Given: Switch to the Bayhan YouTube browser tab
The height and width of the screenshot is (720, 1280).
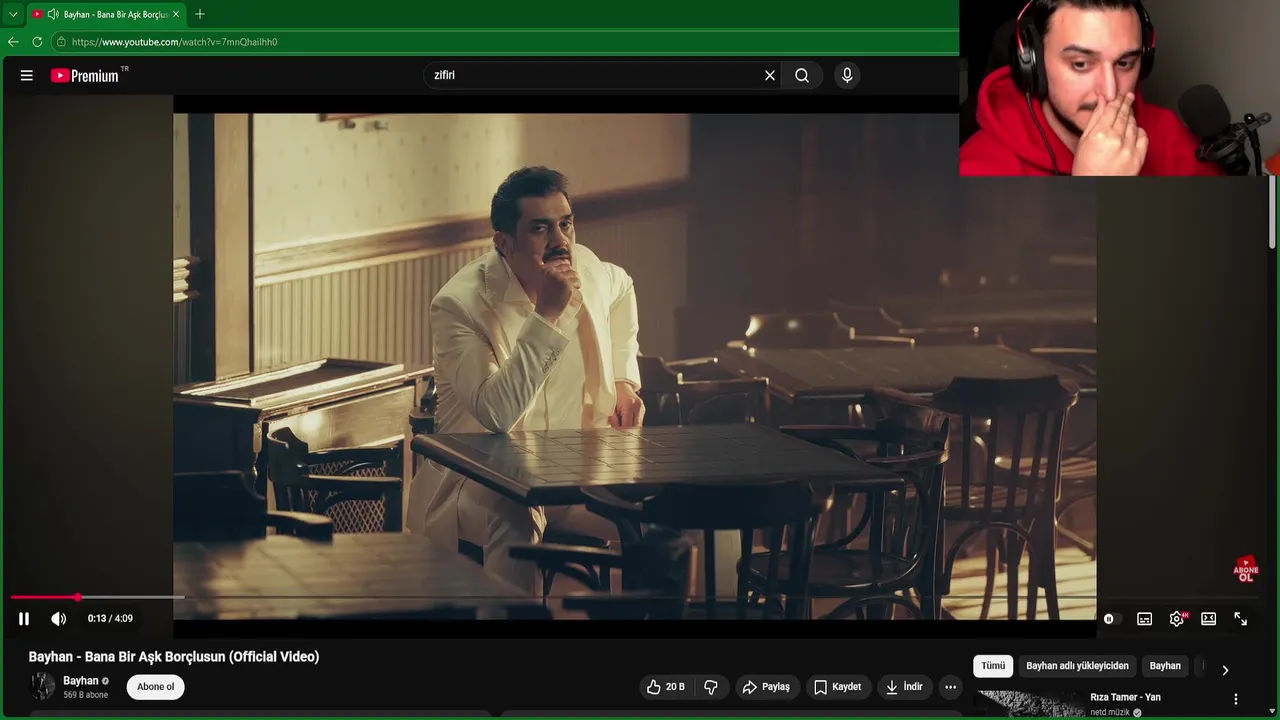Looking at the screenshot, I should [x=105, y=14].
